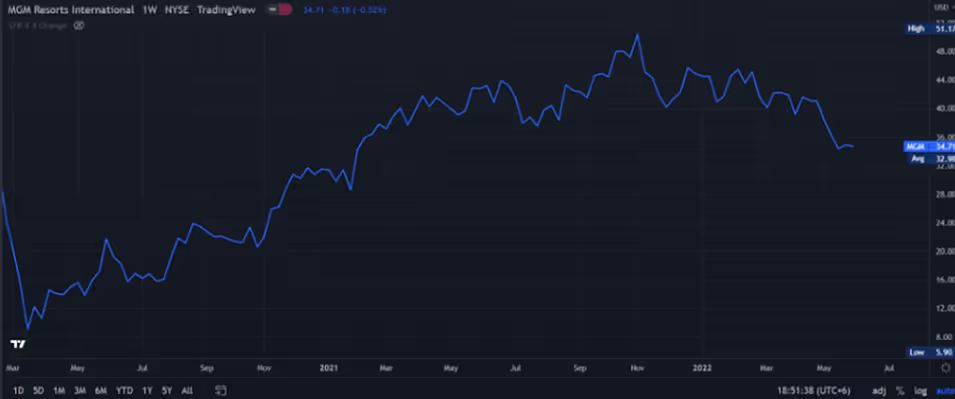Select the 1D time range
Screen dimensions: 955x399
18,390
